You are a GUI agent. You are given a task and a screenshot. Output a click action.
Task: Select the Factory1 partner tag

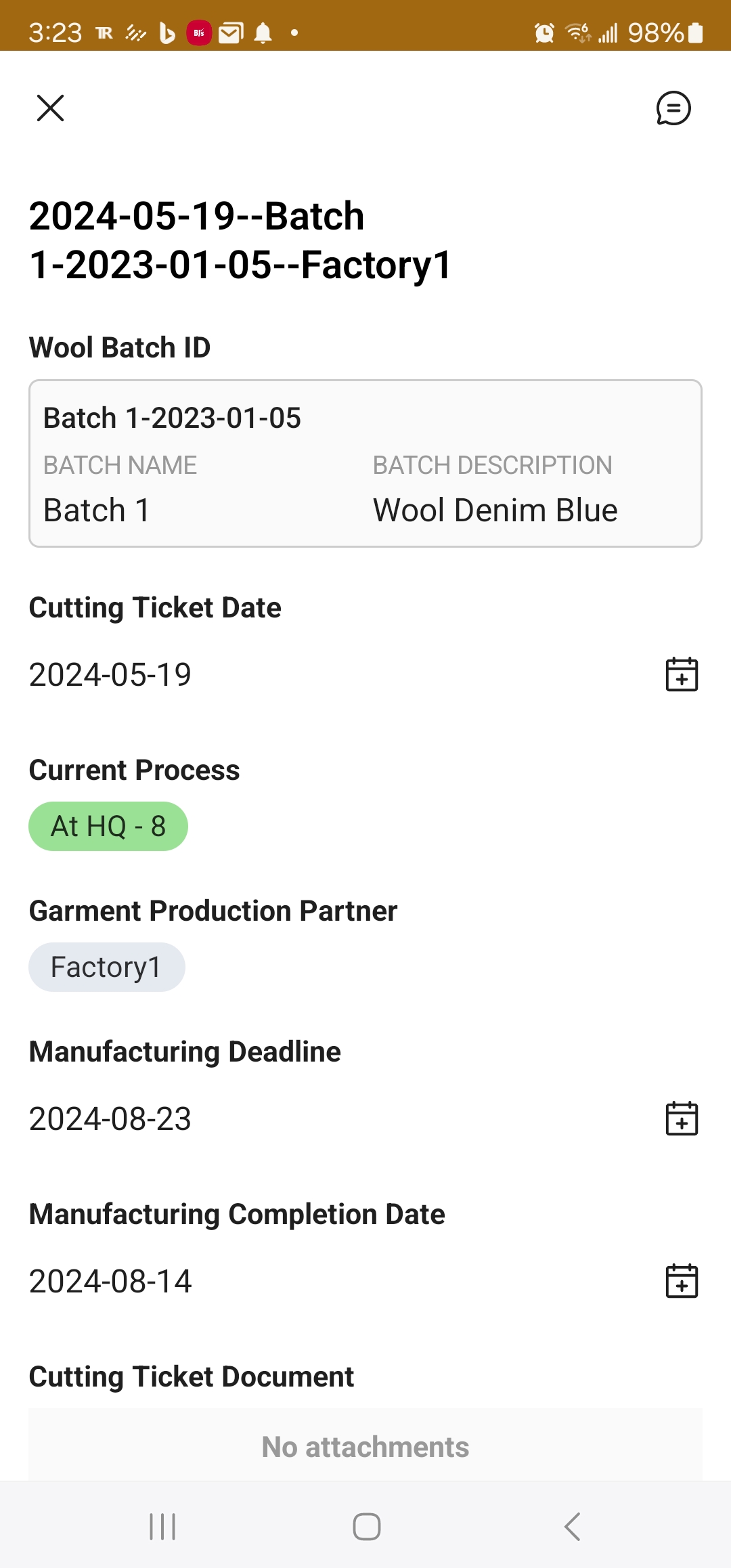pos(106,967)
